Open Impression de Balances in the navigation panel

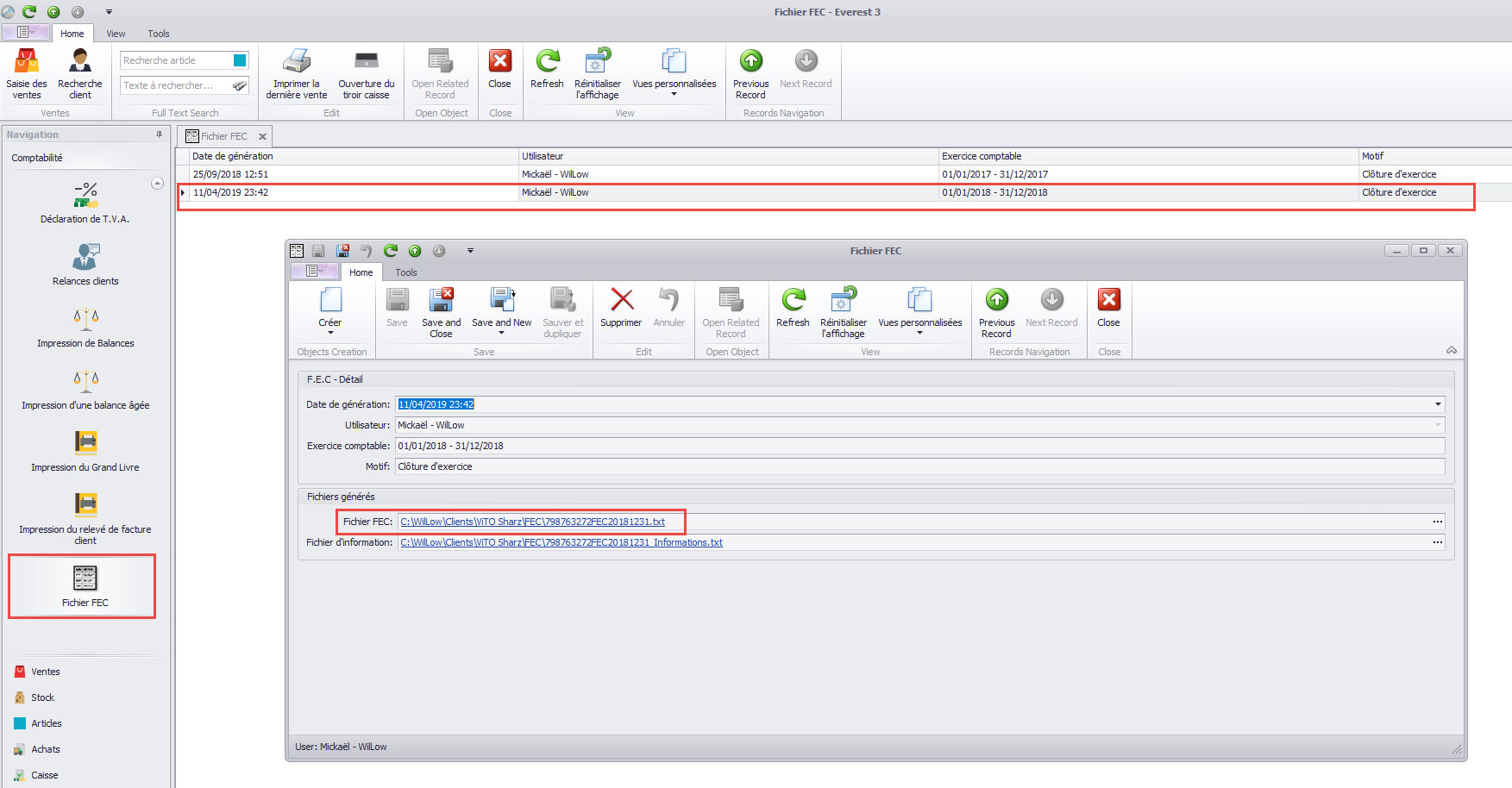[x=85, y=327]
